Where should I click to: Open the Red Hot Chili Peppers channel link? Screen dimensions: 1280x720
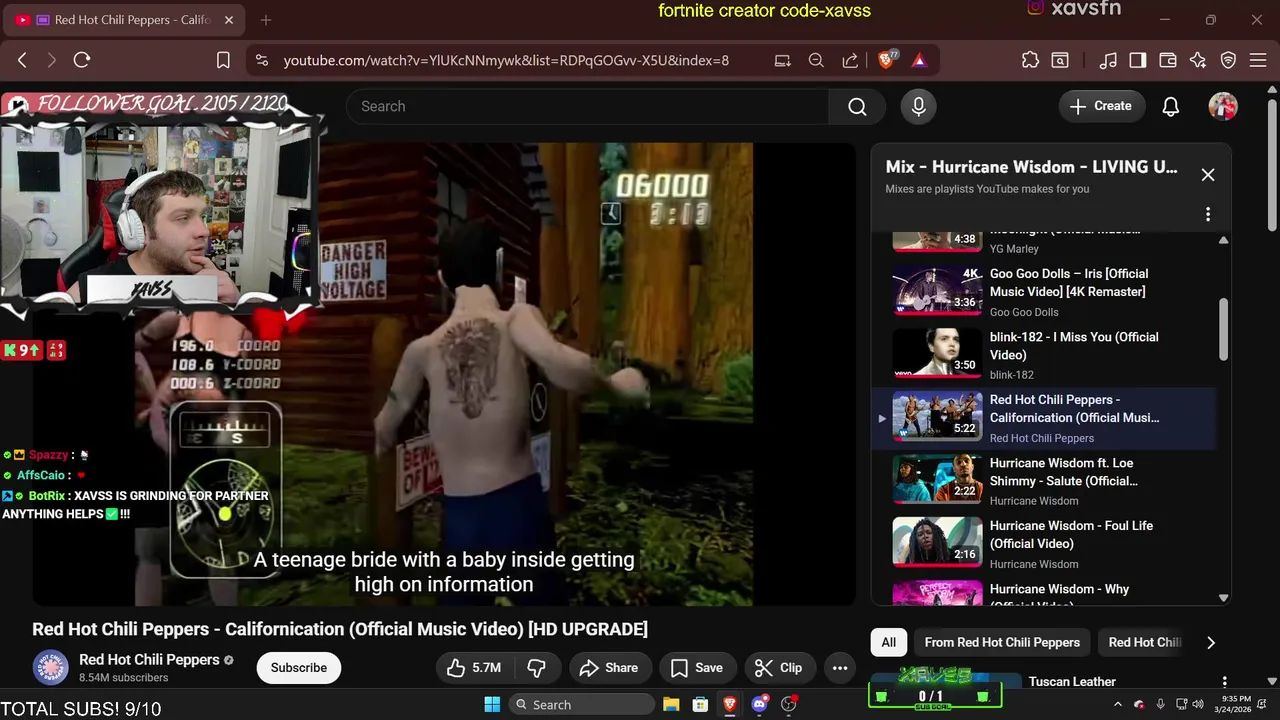click(x=149, y=659)
